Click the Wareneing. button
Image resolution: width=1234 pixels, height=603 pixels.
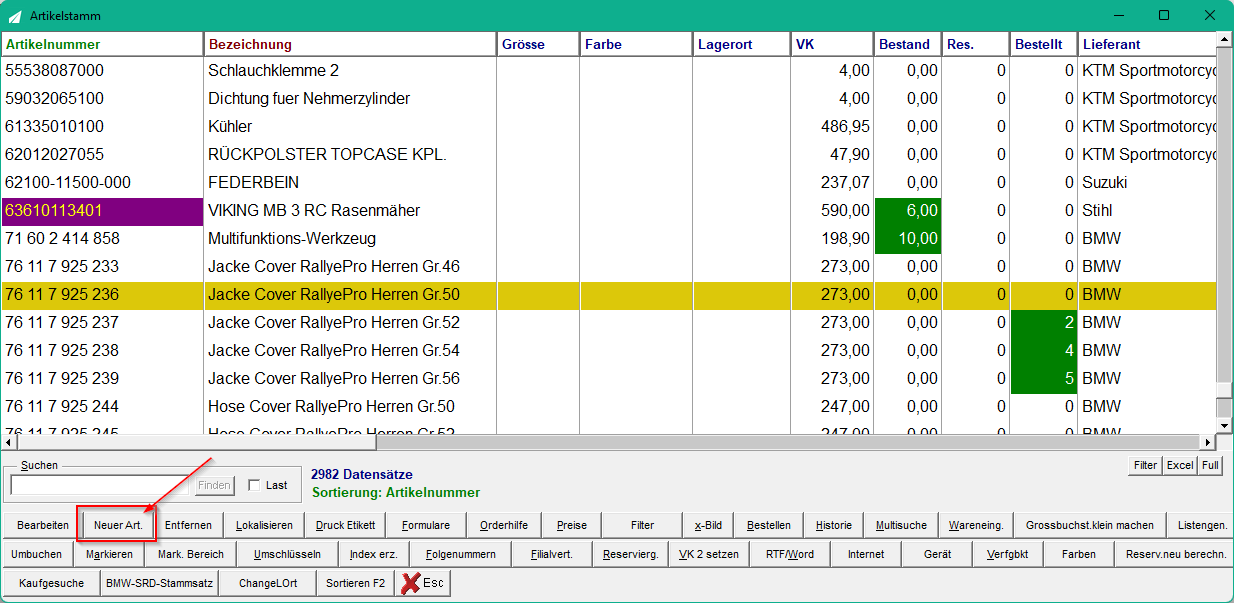[x=975, y=525]
